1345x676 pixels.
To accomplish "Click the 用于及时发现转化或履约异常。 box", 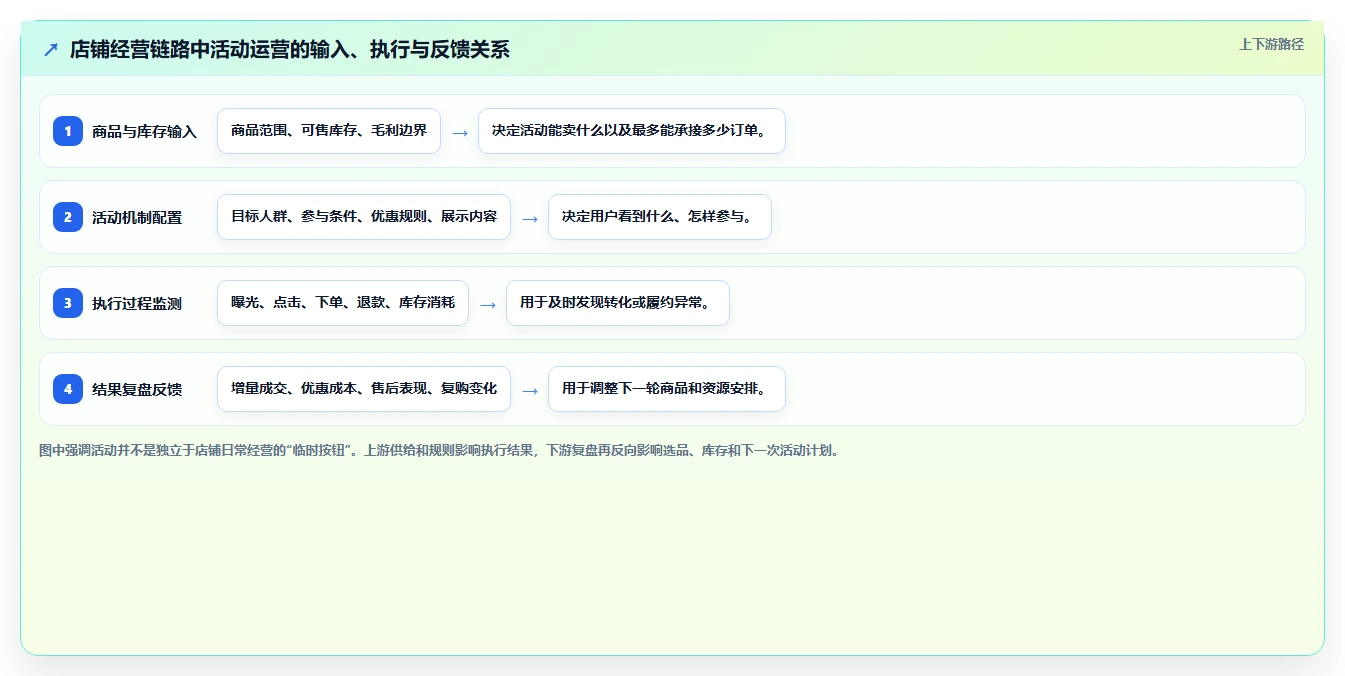I will (x=618, y=303).
